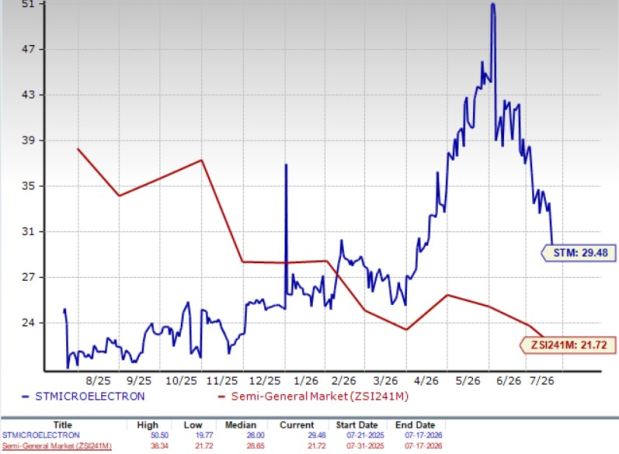619x454 pixels.
Task: Click the blue STMICROELECTRON legend marker
Action: 26,397
